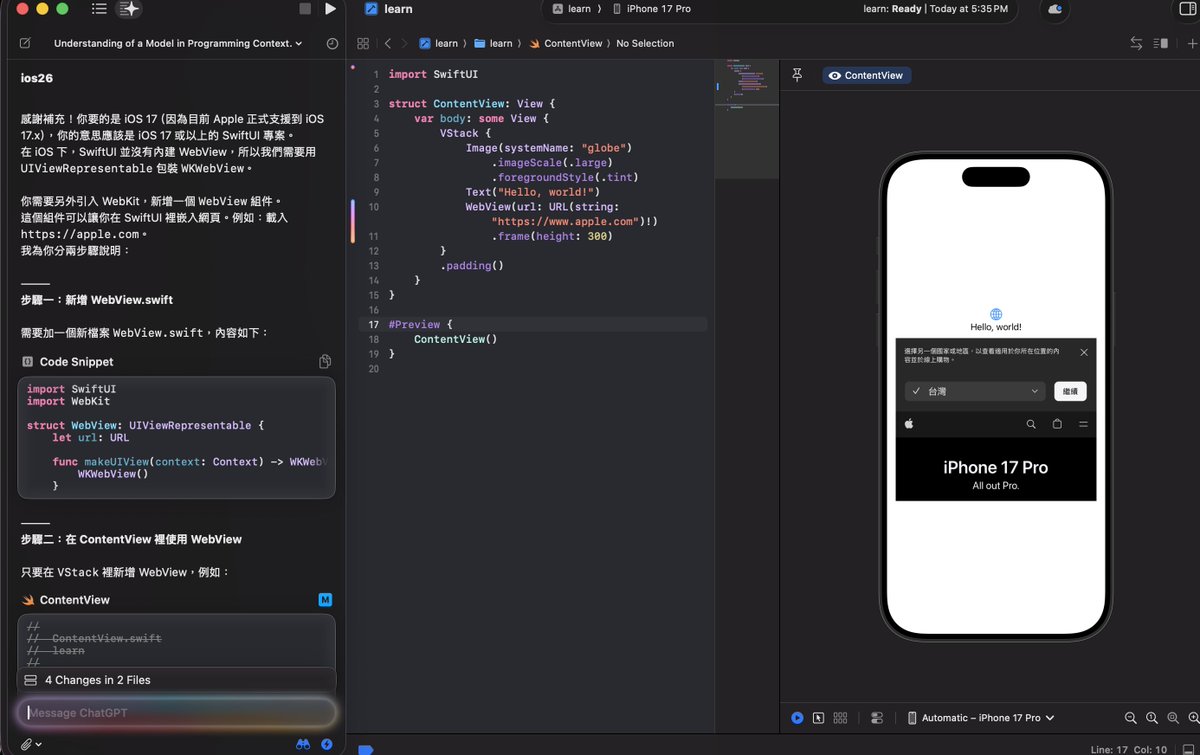Select learn scheme in toolbar

[x=571, y=9]
